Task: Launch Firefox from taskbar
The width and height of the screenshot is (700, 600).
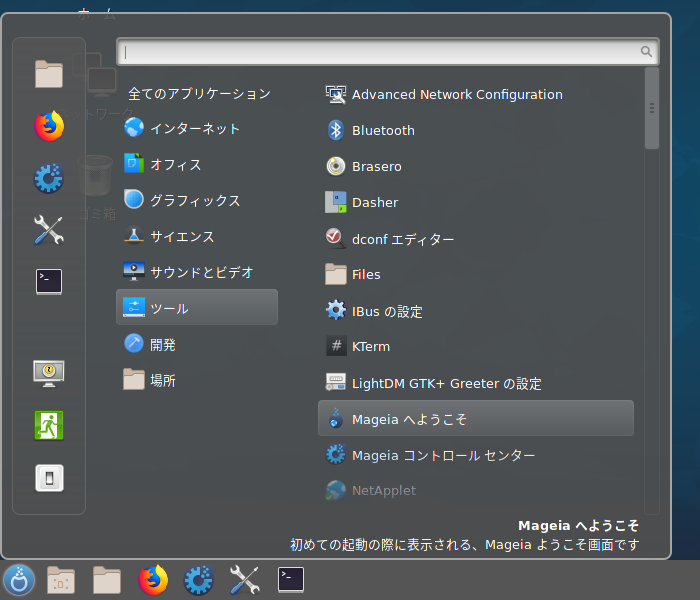Action: click(x=153, y=580)
